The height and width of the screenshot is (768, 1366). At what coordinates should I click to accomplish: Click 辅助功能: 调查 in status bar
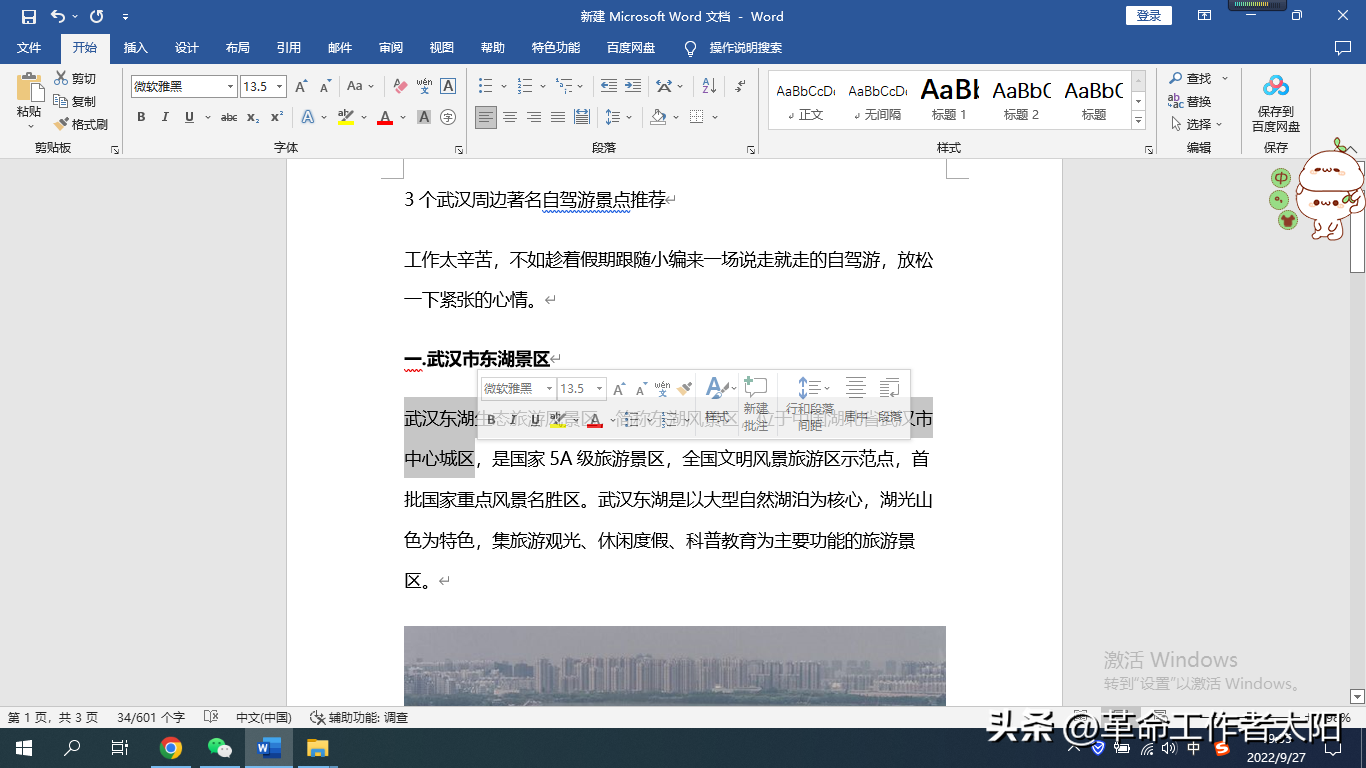pyautogui.click(x=359, y=717)
